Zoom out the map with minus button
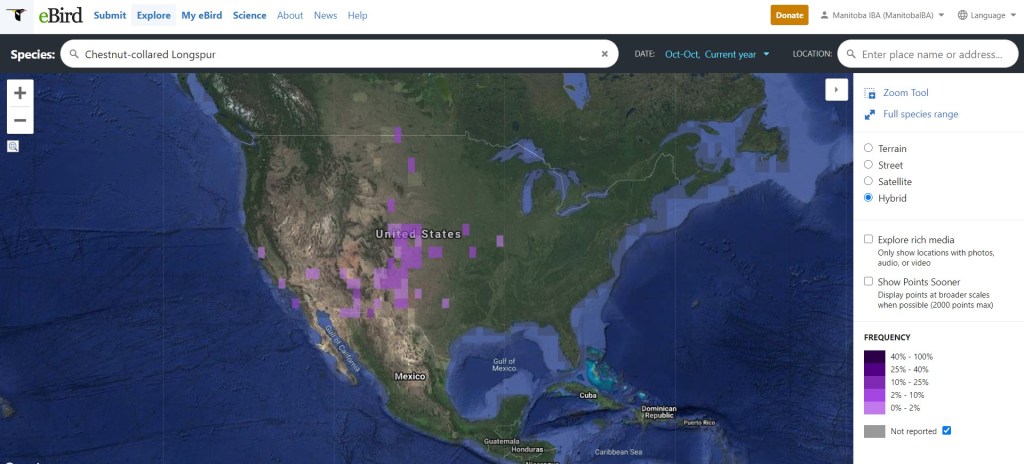This screenshot has height=464, width=1024. point(20,120)
